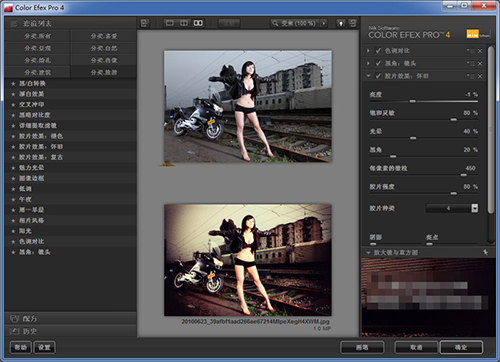Click the 历史 history section icon
Screen dimensions: 500x362
point(15,331)
